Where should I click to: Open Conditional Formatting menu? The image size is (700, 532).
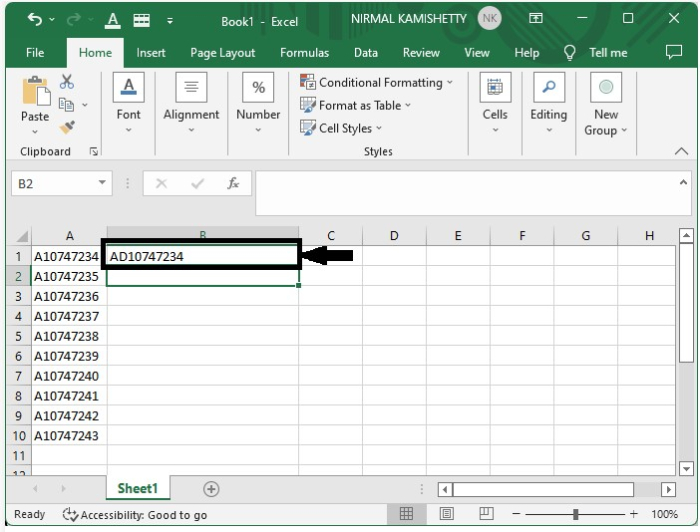click(x=376, y=83)
